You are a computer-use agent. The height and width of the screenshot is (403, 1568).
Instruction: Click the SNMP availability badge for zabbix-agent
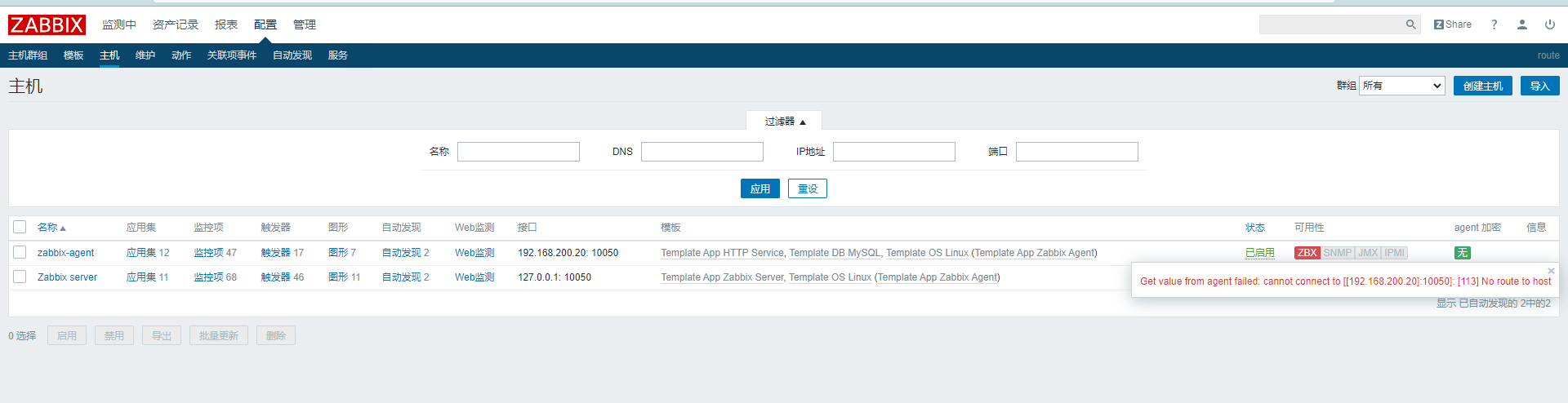[x=1338, y=253]
